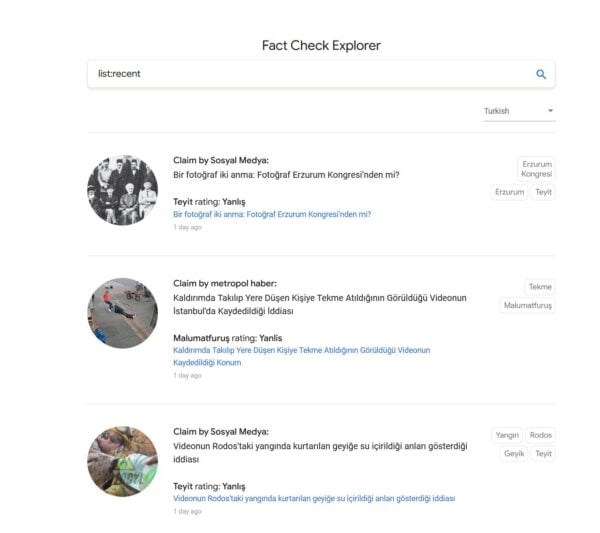Select the Yangın tag chip
Screen dimensions: 600x533
[x=506, y=435]
